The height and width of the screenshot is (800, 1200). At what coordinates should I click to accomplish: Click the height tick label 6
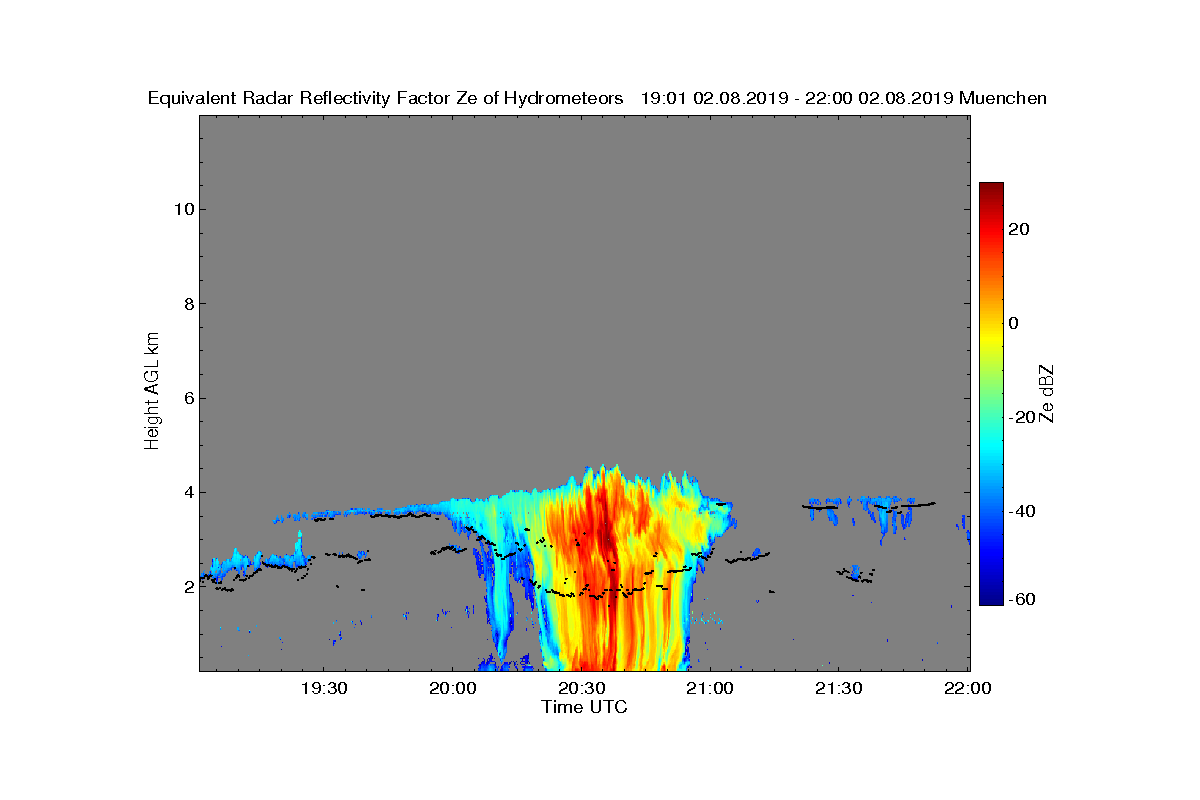[187, 398]
